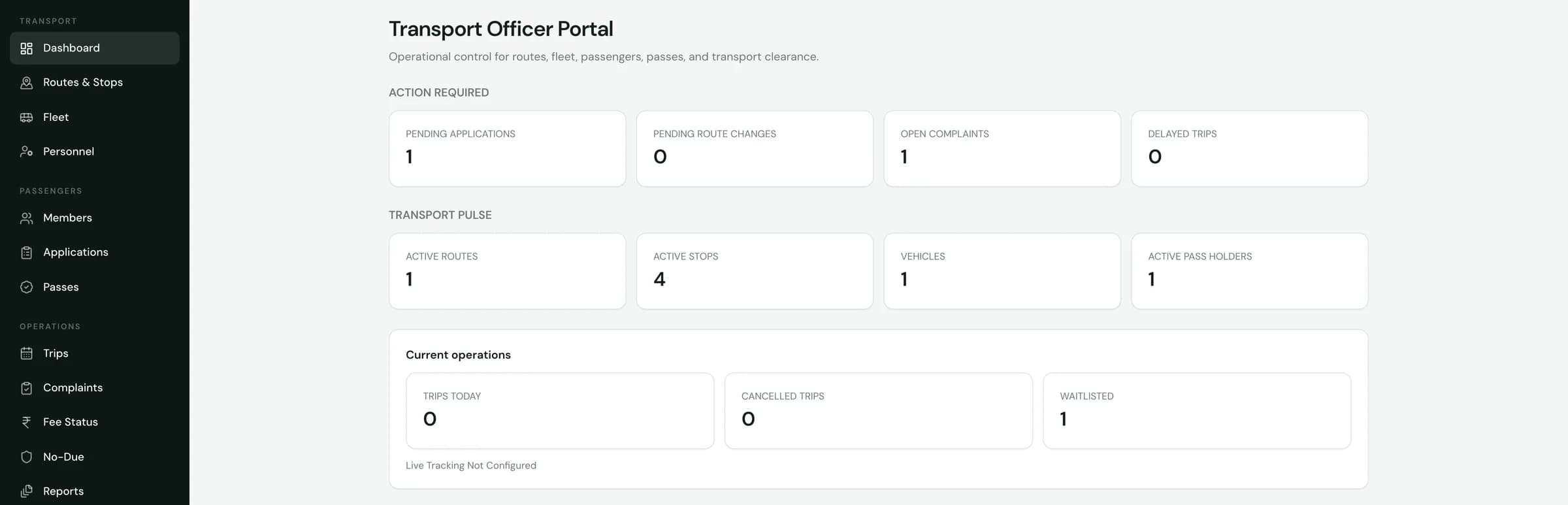Go to Applications in sidebar
Screen dimensions: 1568x505
click(95, 252)
